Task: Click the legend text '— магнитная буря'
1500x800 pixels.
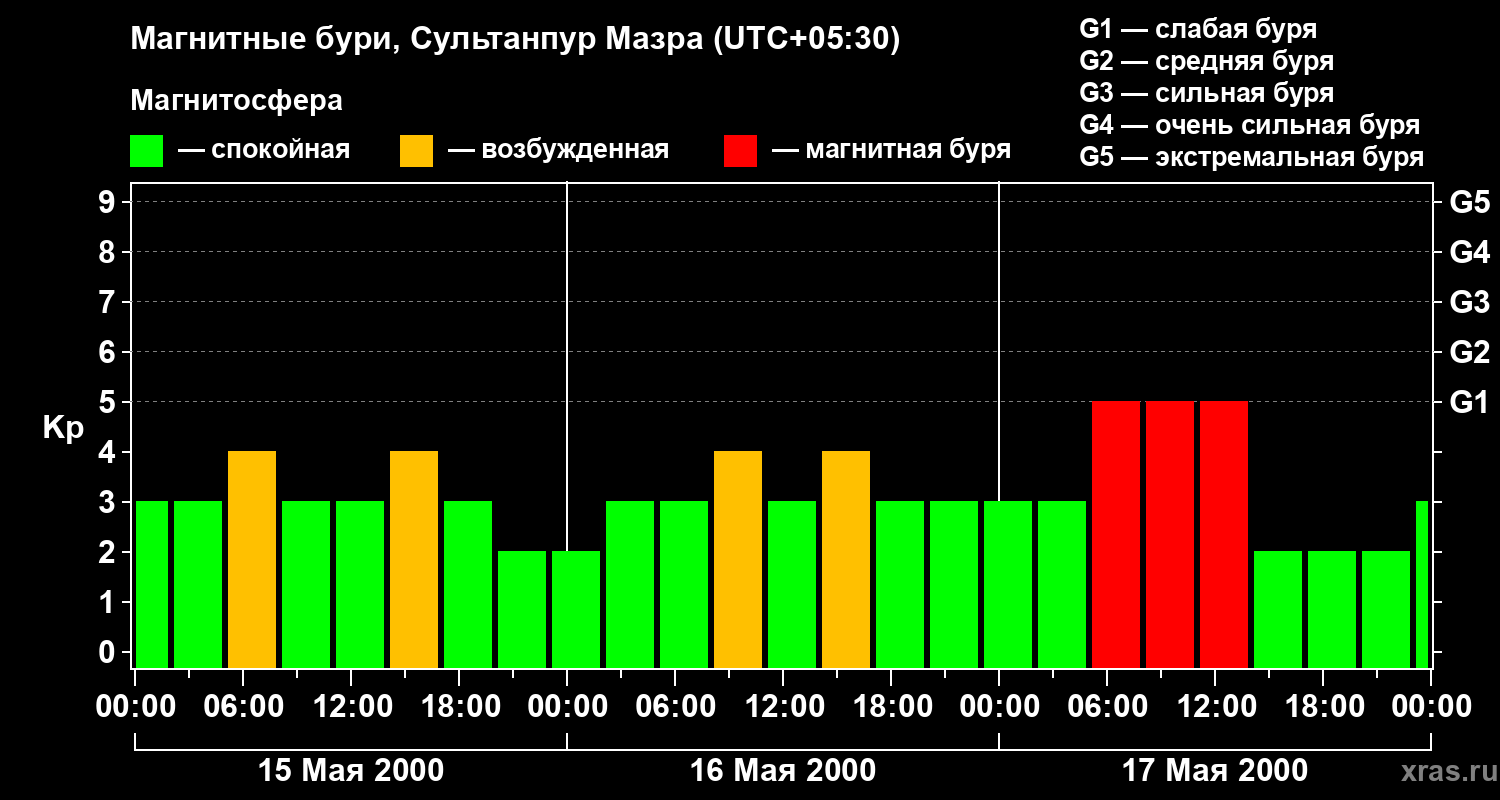Action: (891, 151)
